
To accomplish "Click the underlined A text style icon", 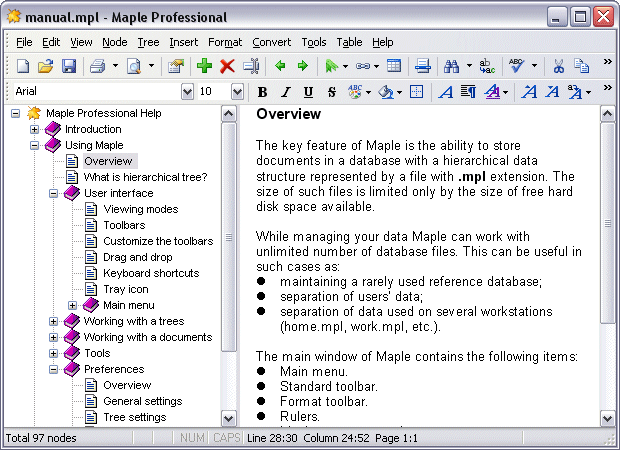I will pos(492,92).
